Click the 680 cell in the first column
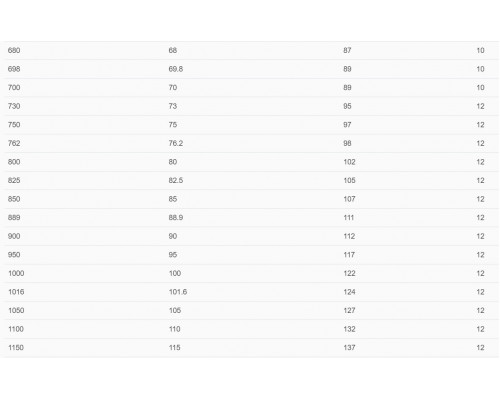Image resolution: width=500 pixels, height=400 pixels. point(14,50)
